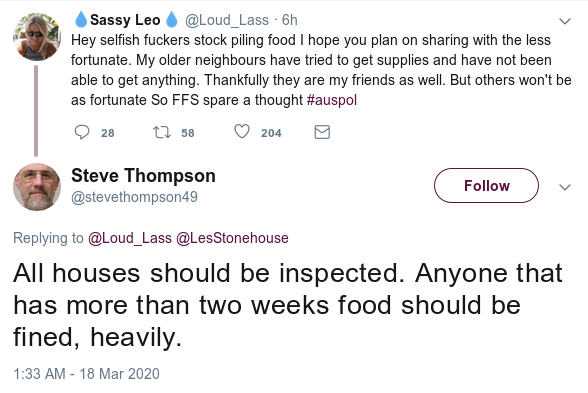Open the @Loud_Lass handle beside Sassy Leo
The width and height of the screenshot is (588, 393).
coord(226,20)
